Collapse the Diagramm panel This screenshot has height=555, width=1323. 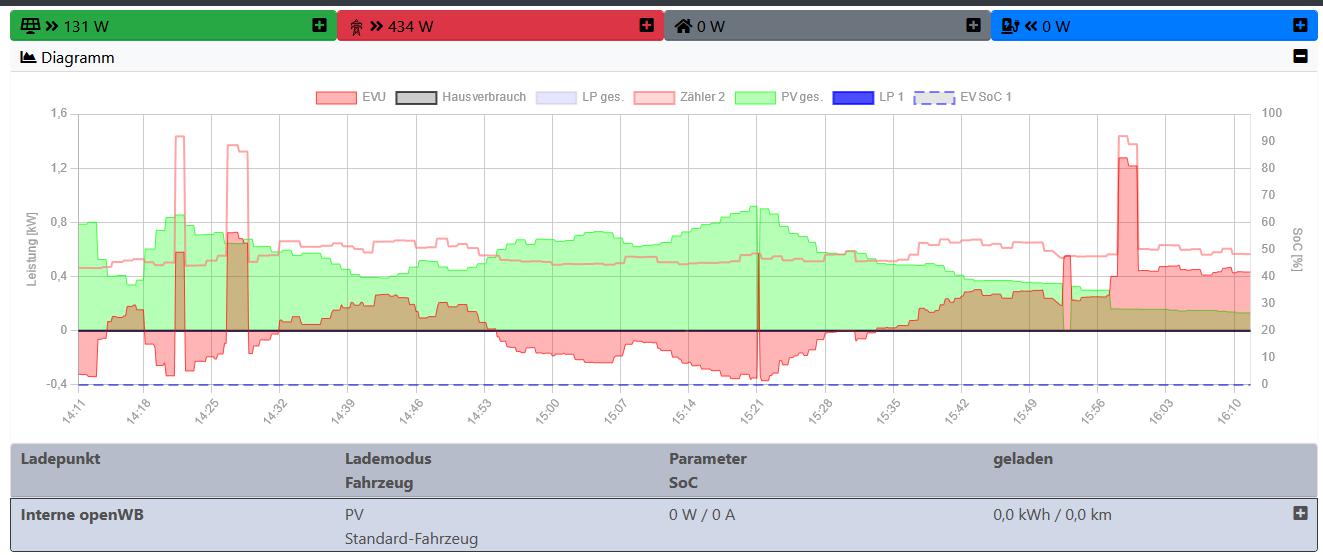pyautogui.click(x=1300, y=57)
